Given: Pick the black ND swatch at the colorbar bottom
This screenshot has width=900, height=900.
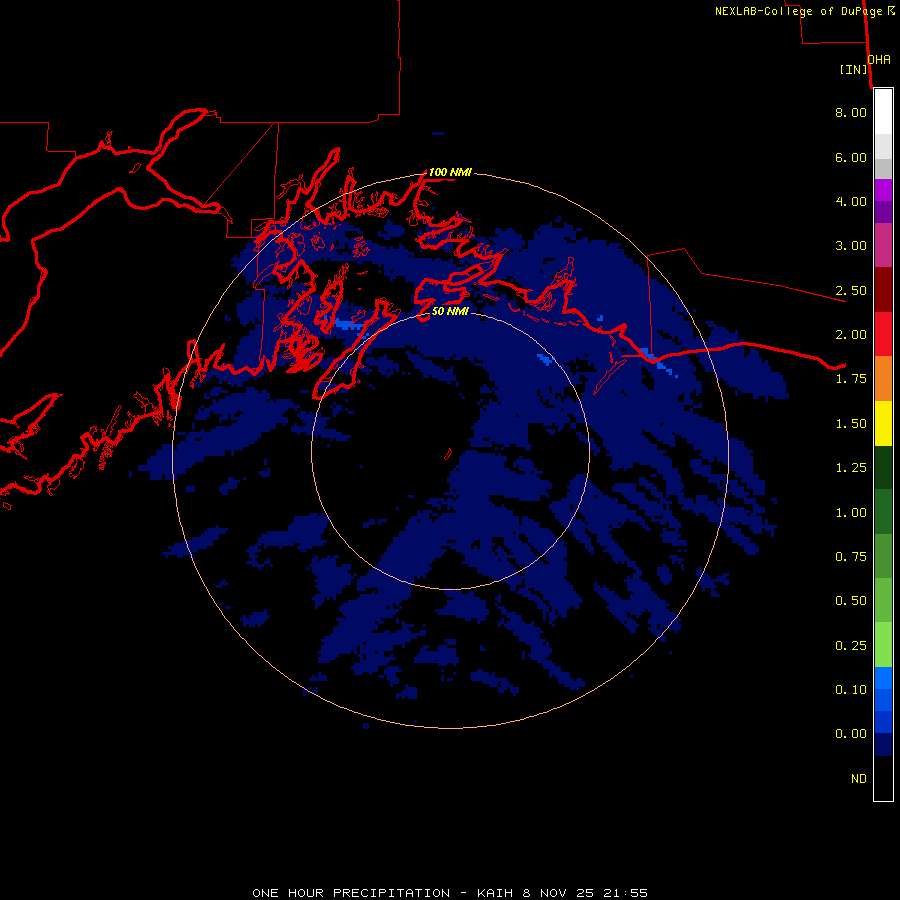Looking at the screenshot, I should click(883, 778).
